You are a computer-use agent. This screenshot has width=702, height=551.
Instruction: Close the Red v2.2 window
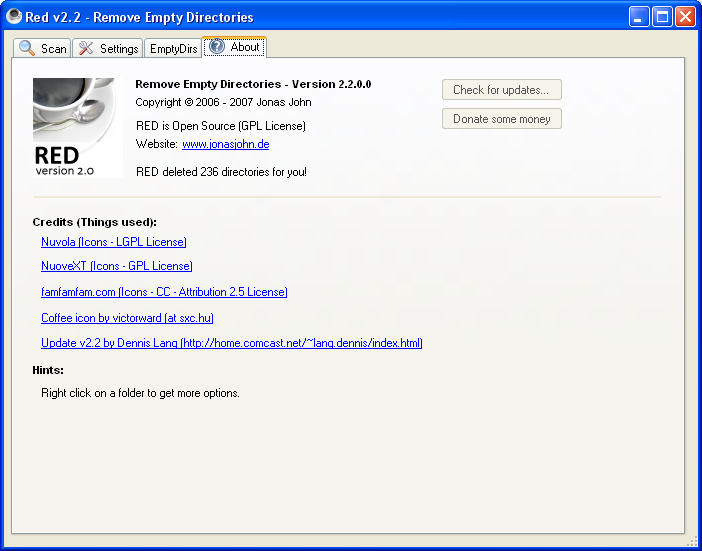(685, 17)
